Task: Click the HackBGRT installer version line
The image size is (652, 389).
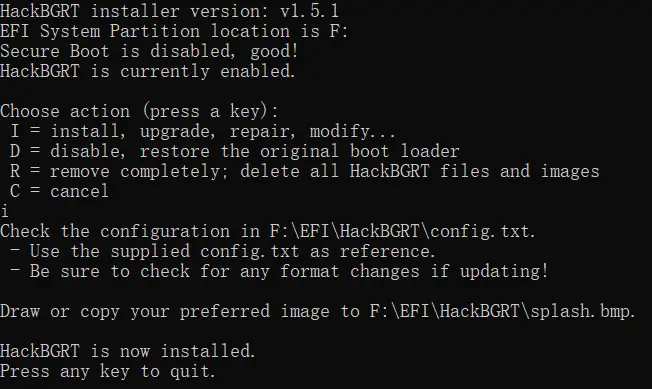Action: pyautogui.click(x=169, y=11)
